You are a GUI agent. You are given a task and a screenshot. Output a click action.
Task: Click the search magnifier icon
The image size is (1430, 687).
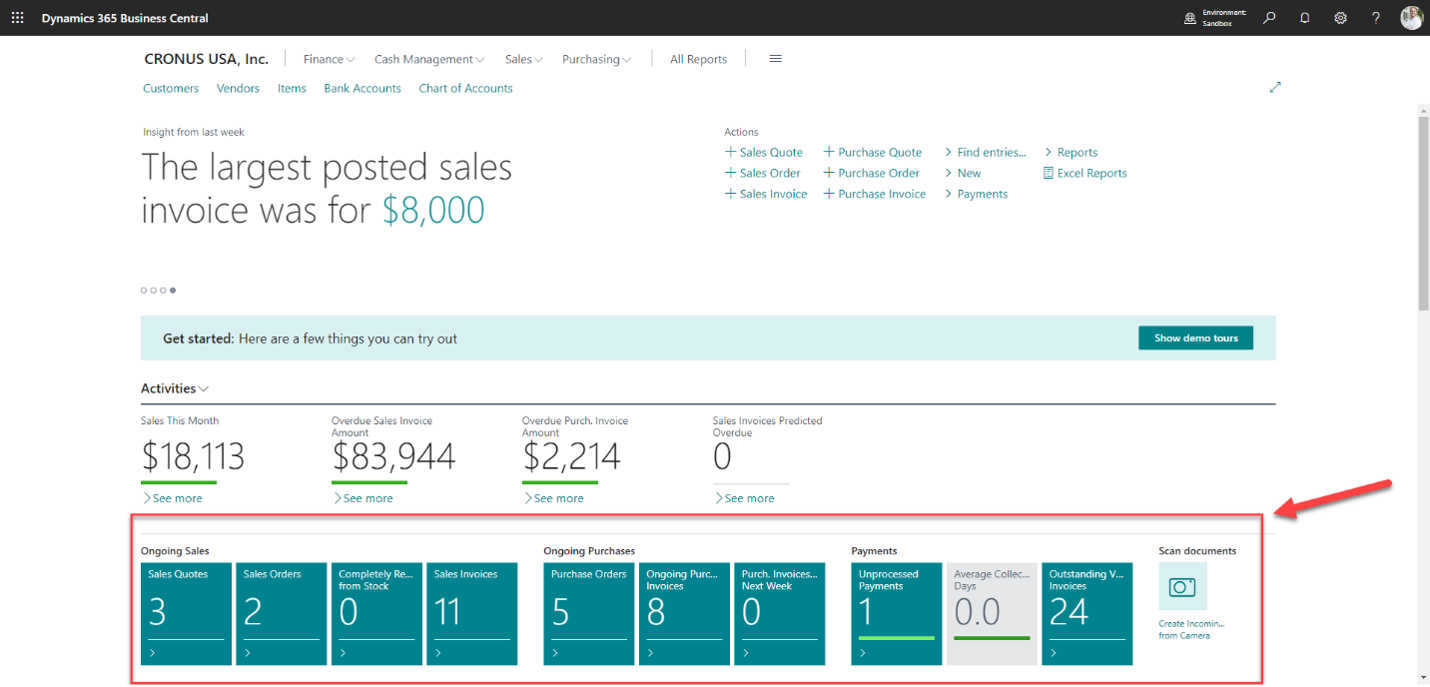(1269, 18)
